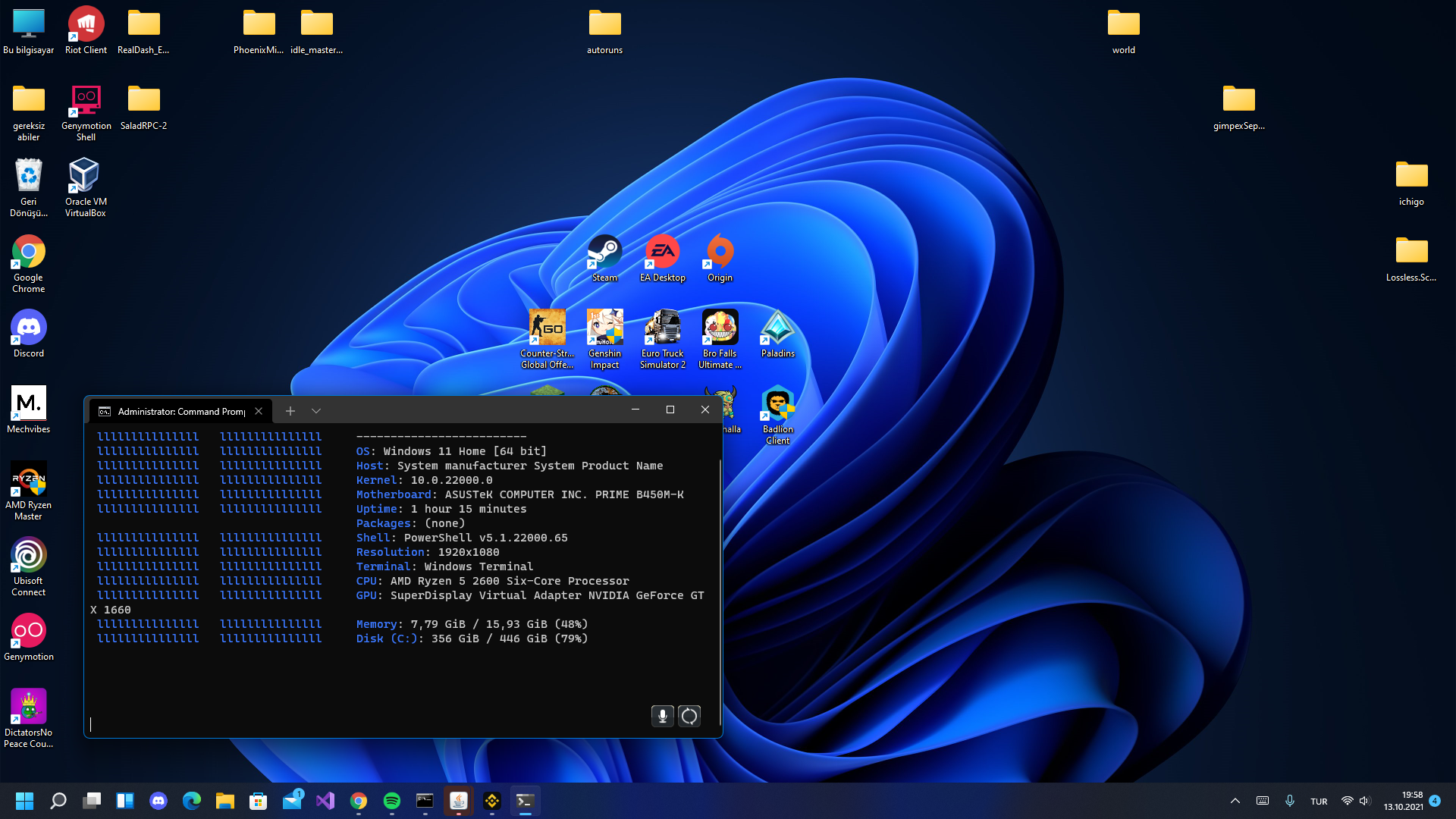Add a new terminal tab
Screen dimensions: 1456x819
(290, 411)
